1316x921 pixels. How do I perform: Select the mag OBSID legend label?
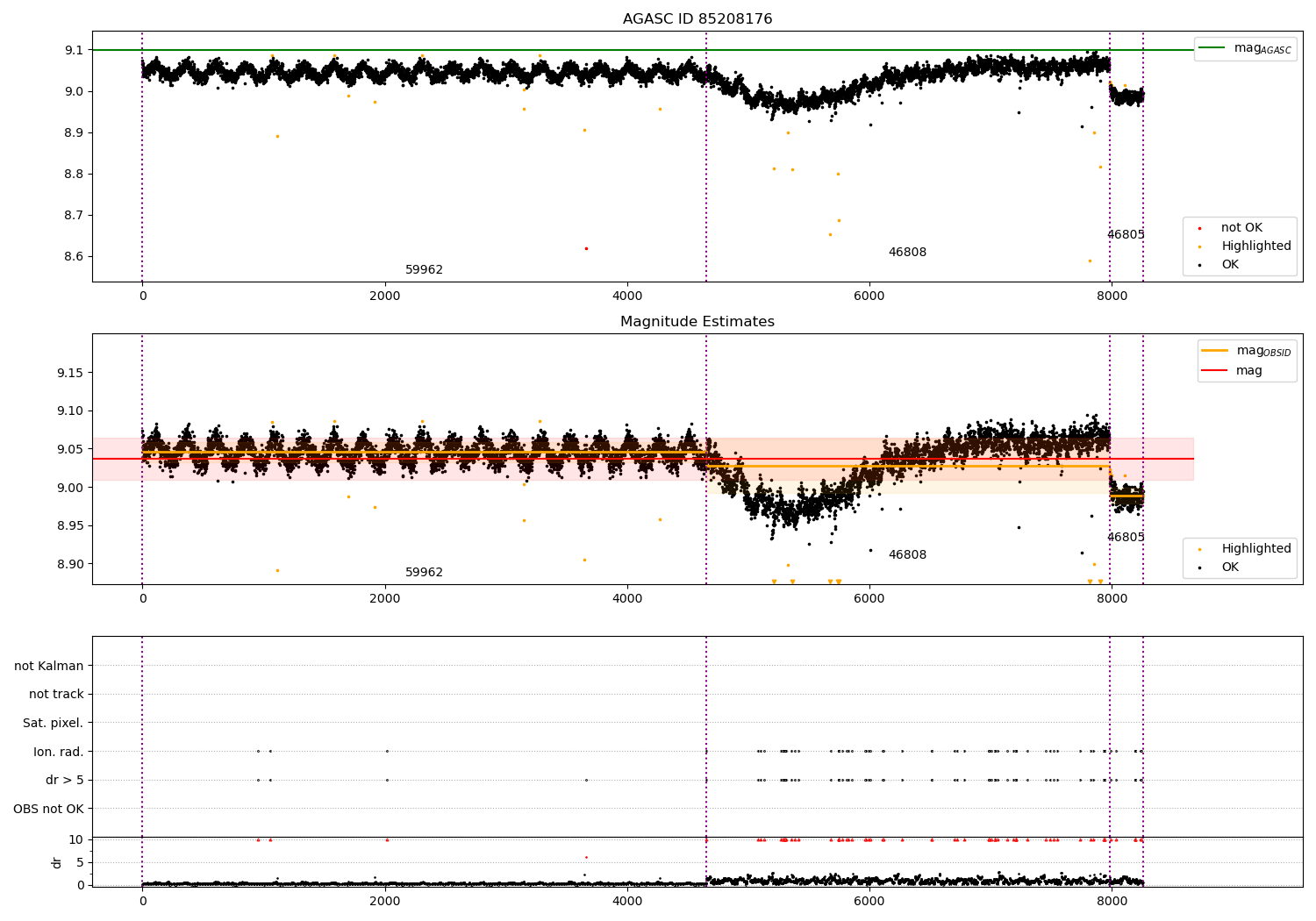coord(1264,351)
